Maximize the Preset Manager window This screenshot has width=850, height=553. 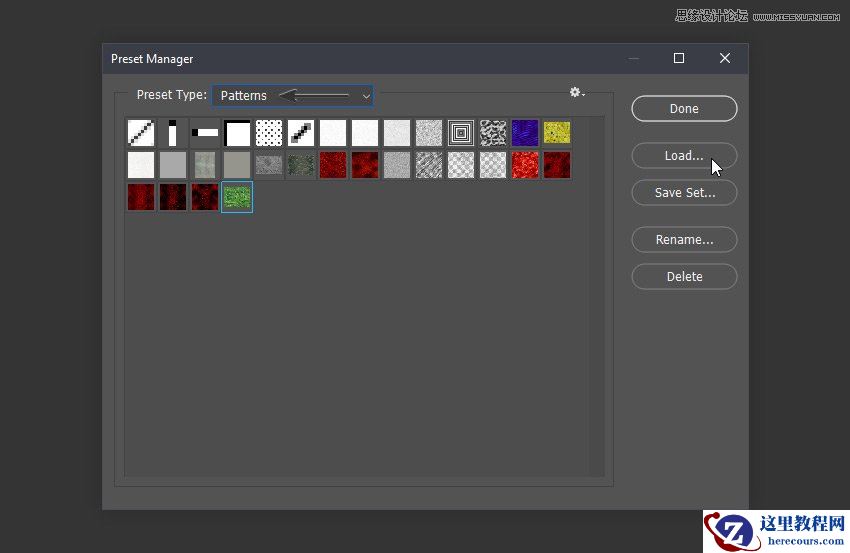click(679, 58)
